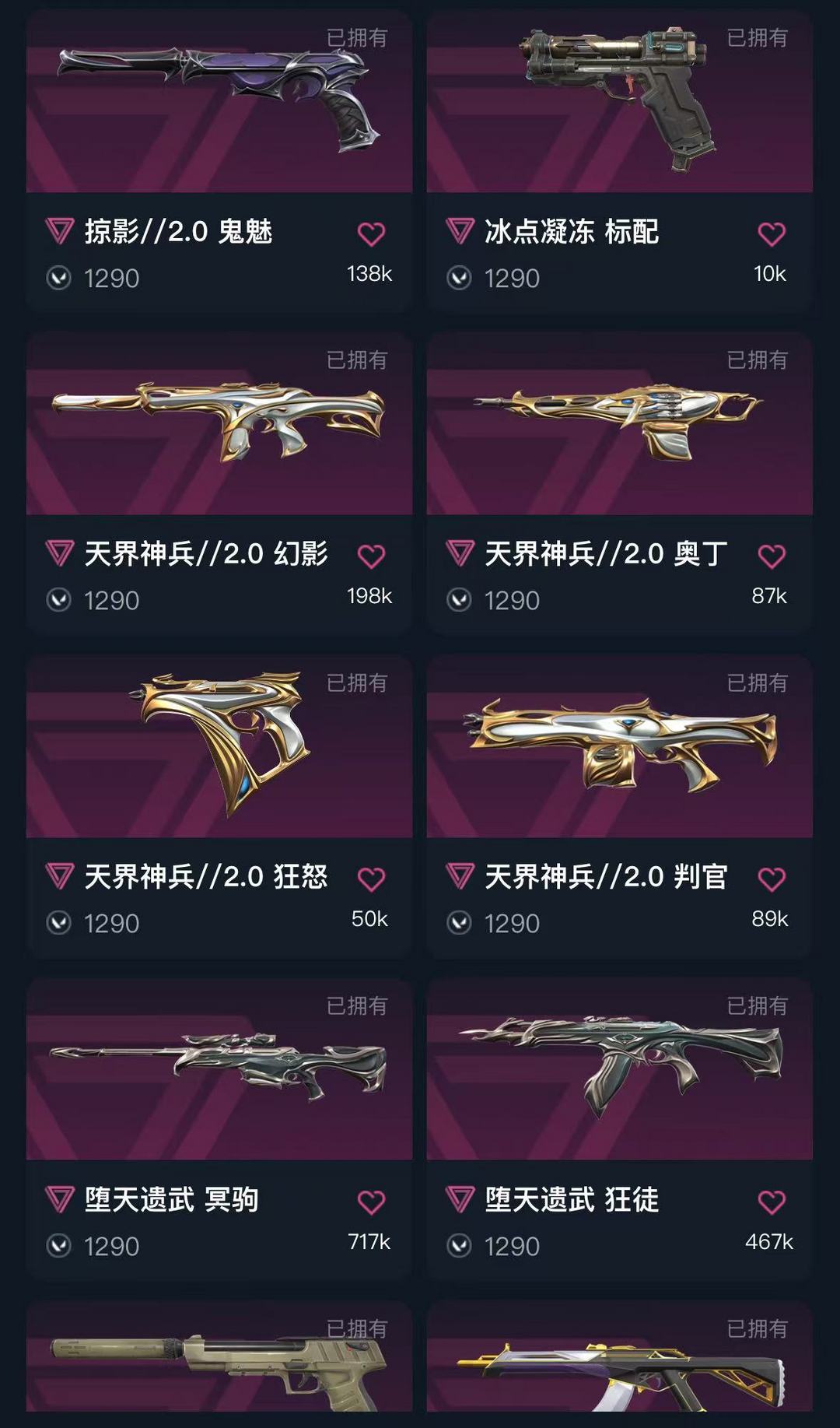Click the tier triangle icon beside 天界神兵//2.0 奥丁
Image resolution: width=840 pixels, height=1428 pixels.
[x=460, y=554]
